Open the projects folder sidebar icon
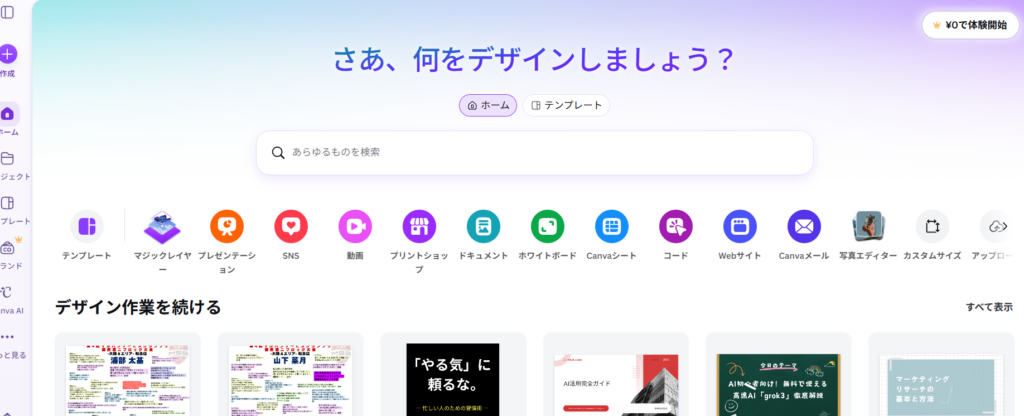1024x416 pixels. click(7, 159)
